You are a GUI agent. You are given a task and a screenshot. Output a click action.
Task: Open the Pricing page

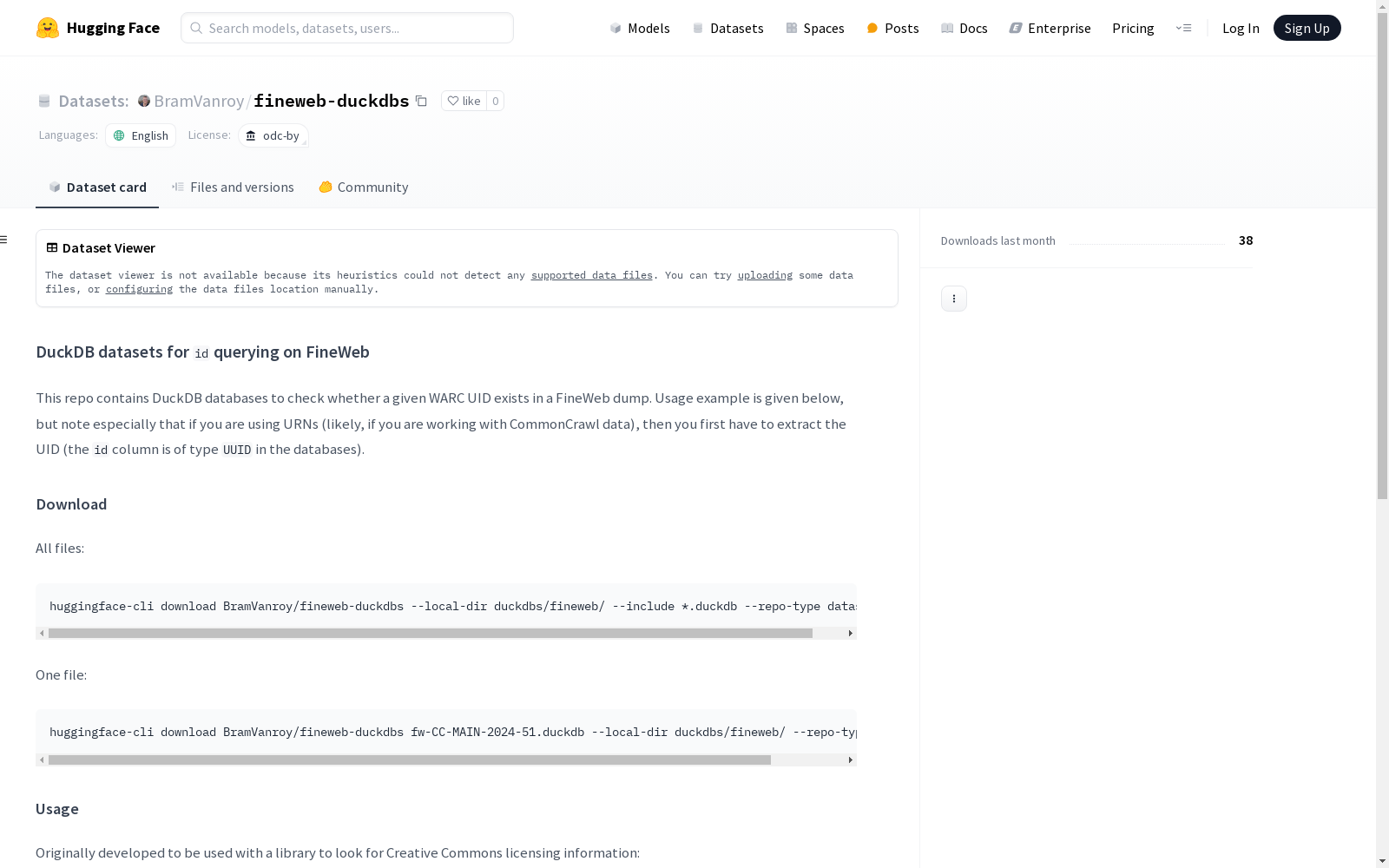click(x=1133, y=28)
